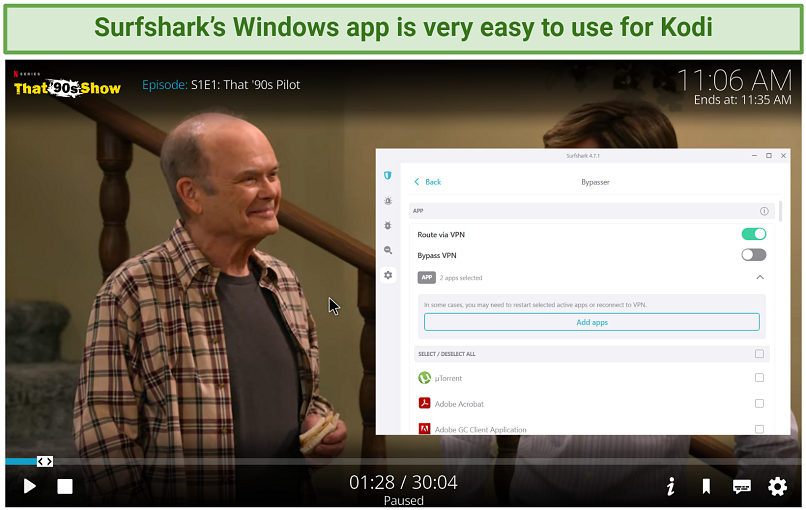806x510 pixels.
Task: Collapse the 2 apps selected section
Action: point(760,278)
